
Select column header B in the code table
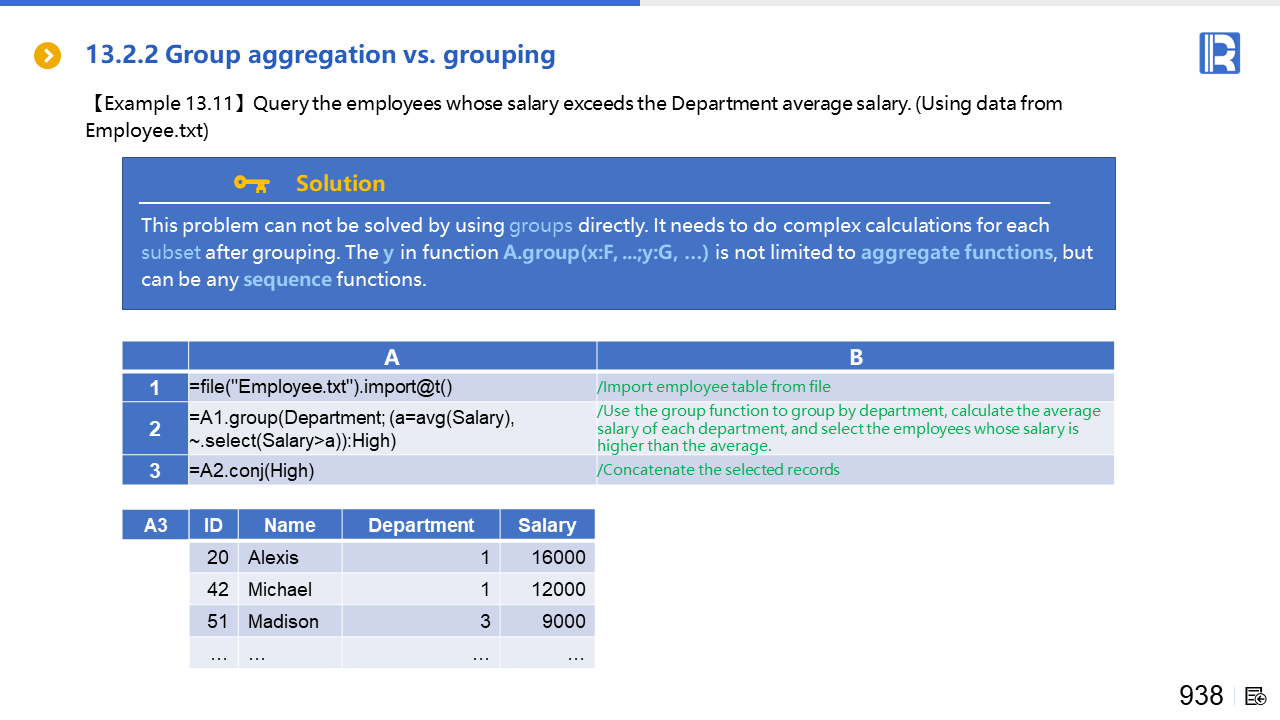(x=855, y=357)
